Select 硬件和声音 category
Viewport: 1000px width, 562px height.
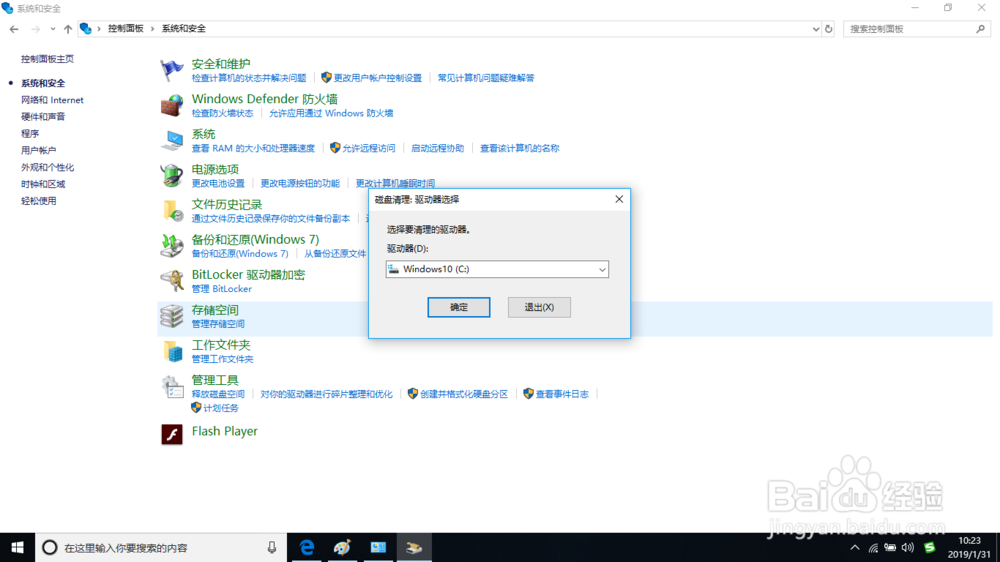pos(43,117)
